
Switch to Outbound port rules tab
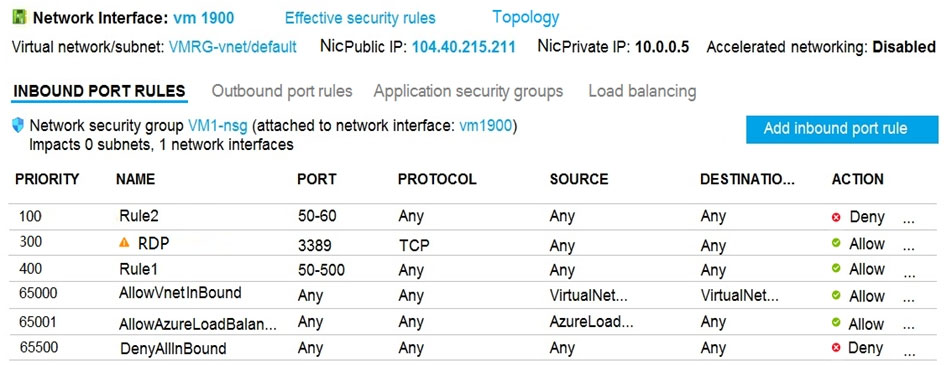(282, 91)
